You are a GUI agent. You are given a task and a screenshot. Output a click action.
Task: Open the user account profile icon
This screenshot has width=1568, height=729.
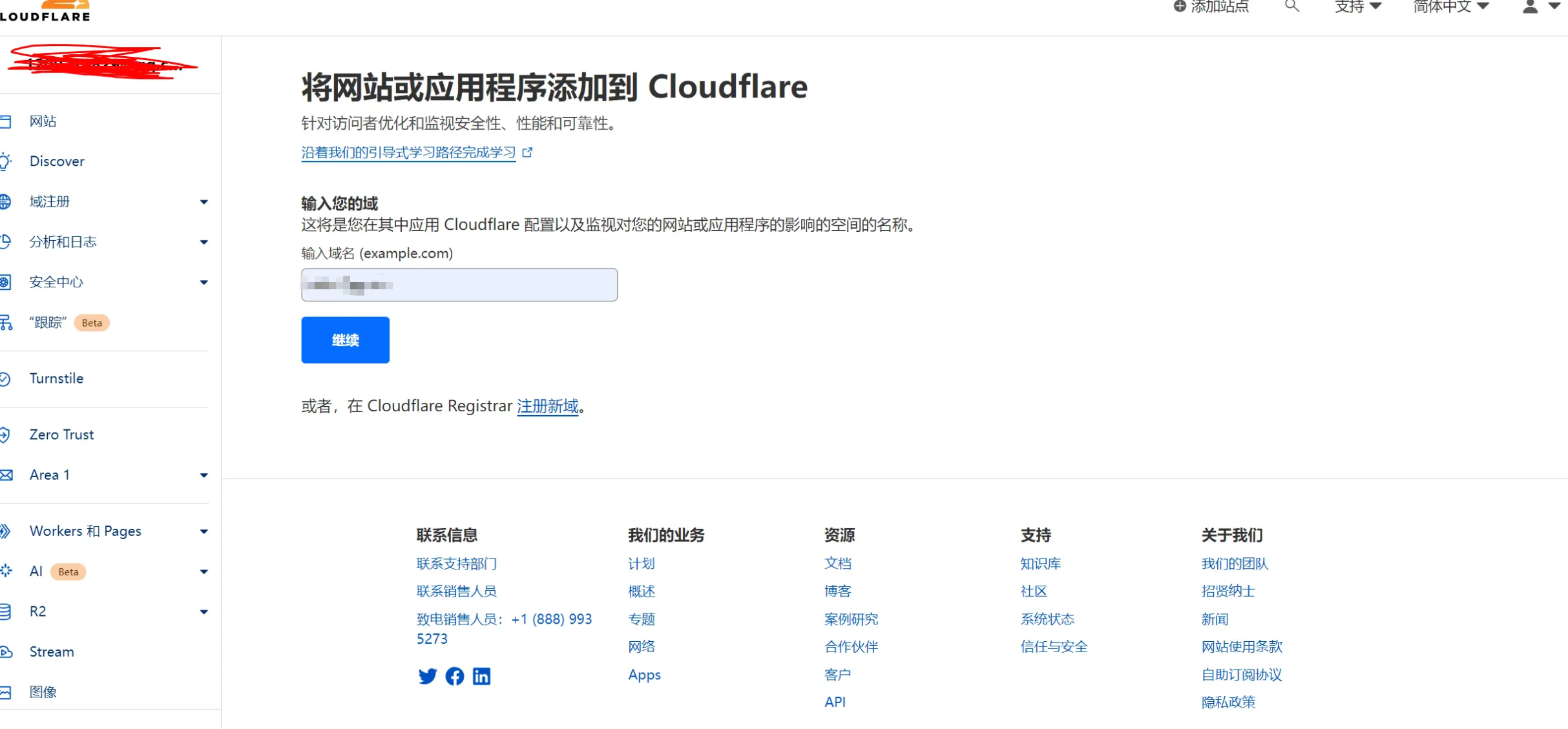pyautogui.click(x=1531, y=7)
